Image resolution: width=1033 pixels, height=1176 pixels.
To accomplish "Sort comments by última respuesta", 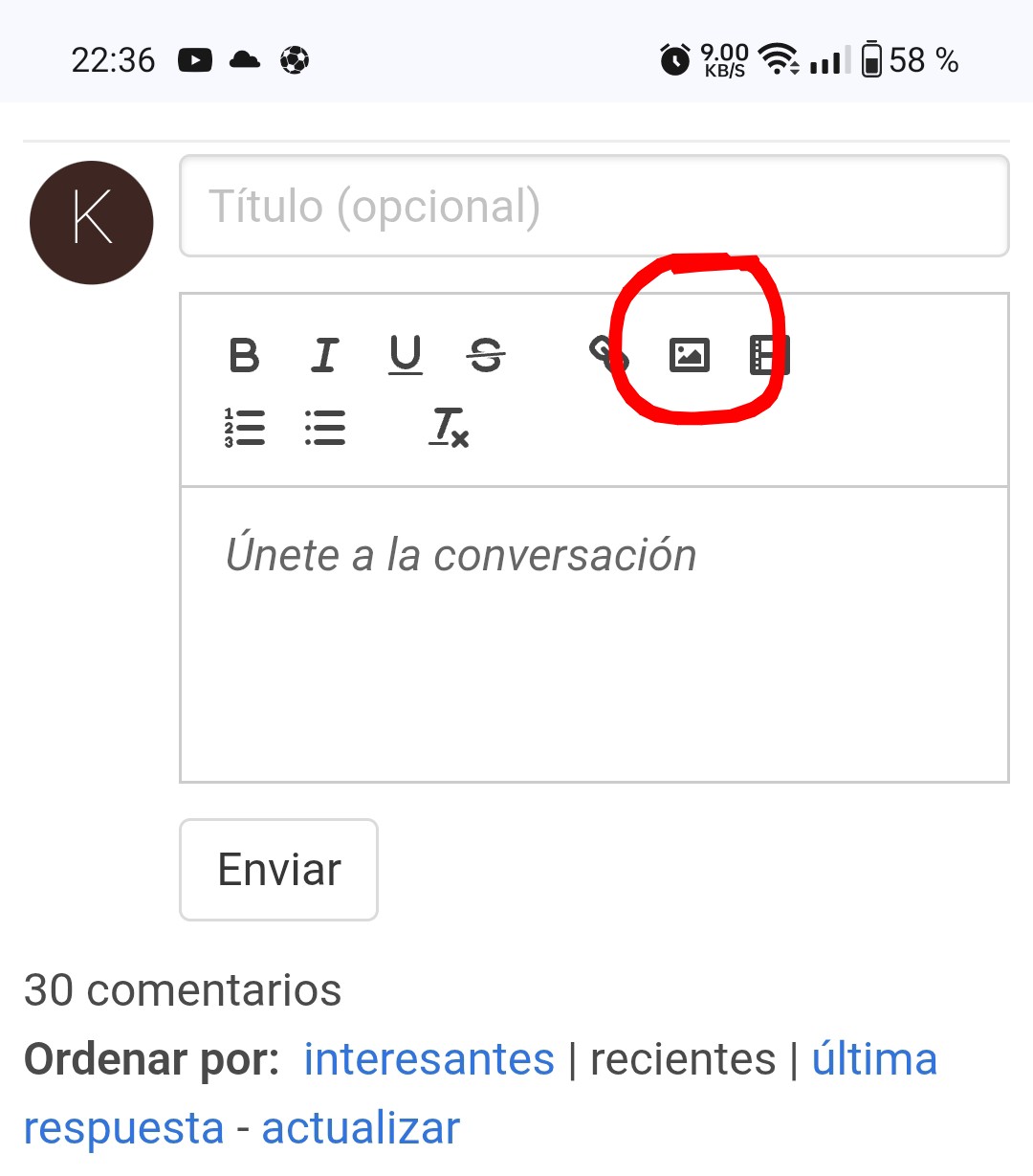I will pos(873,1059).
